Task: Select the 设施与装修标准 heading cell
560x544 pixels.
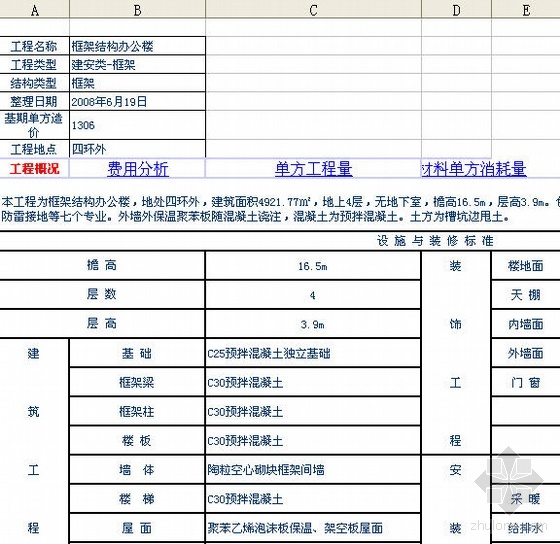Action: (435, 241)
